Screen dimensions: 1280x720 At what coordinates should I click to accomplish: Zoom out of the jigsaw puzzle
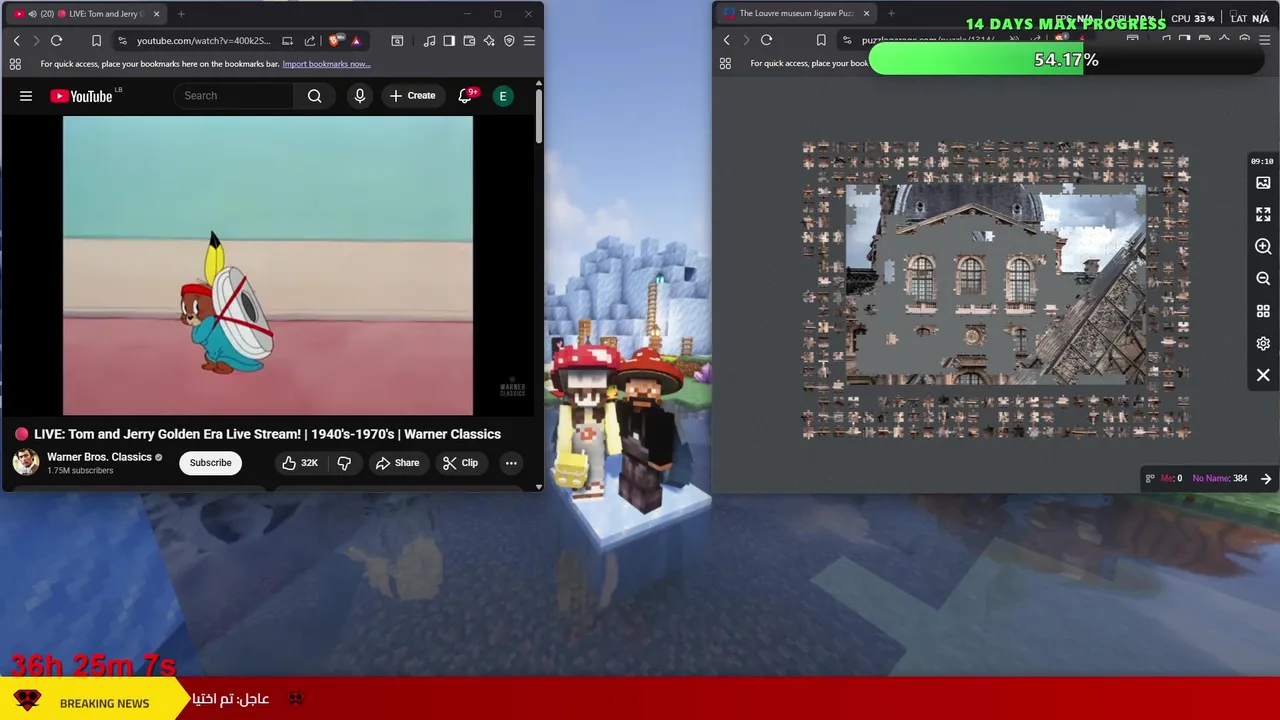tap(1263, 279)
